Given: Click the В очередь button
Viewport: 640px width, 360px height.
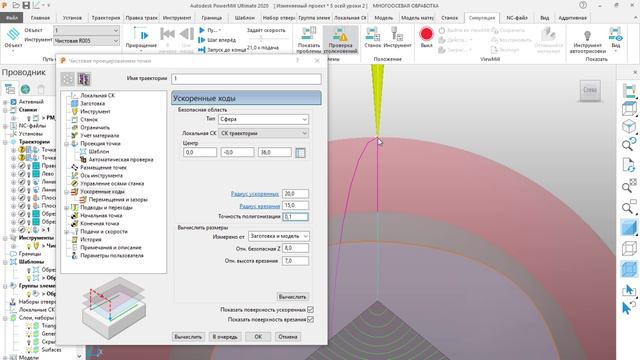Looking at the screenshot, I should [224, 337].
